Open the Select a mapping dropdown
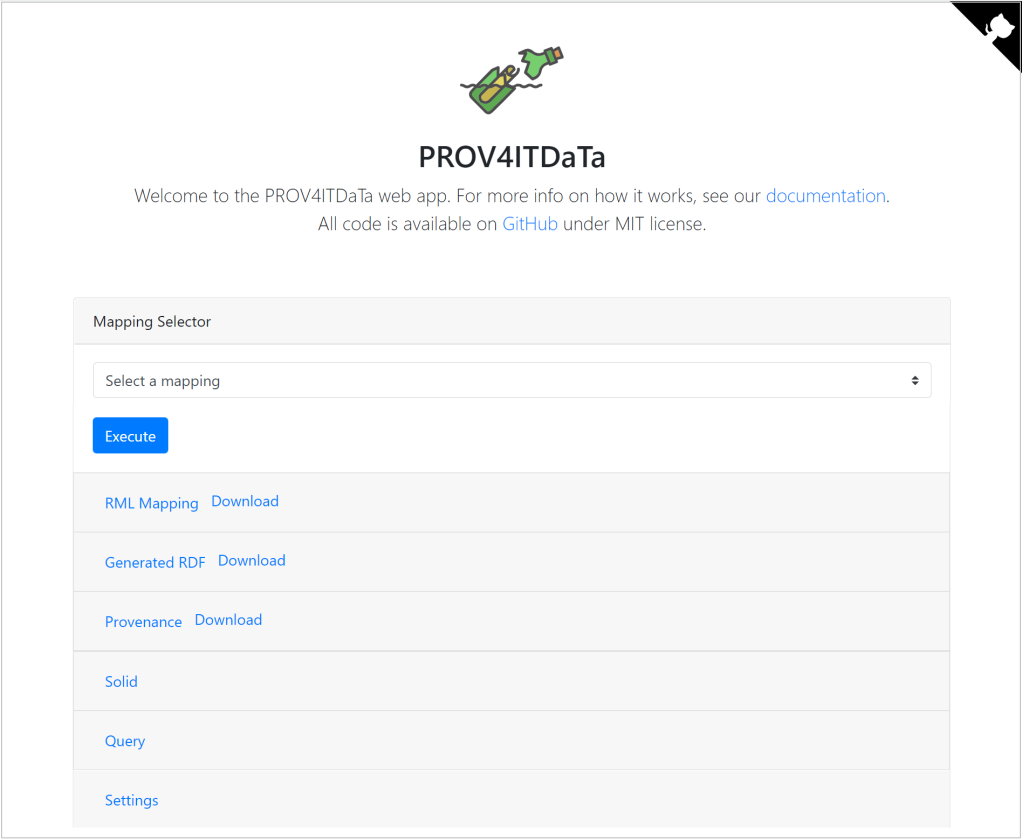 [512, 380]
